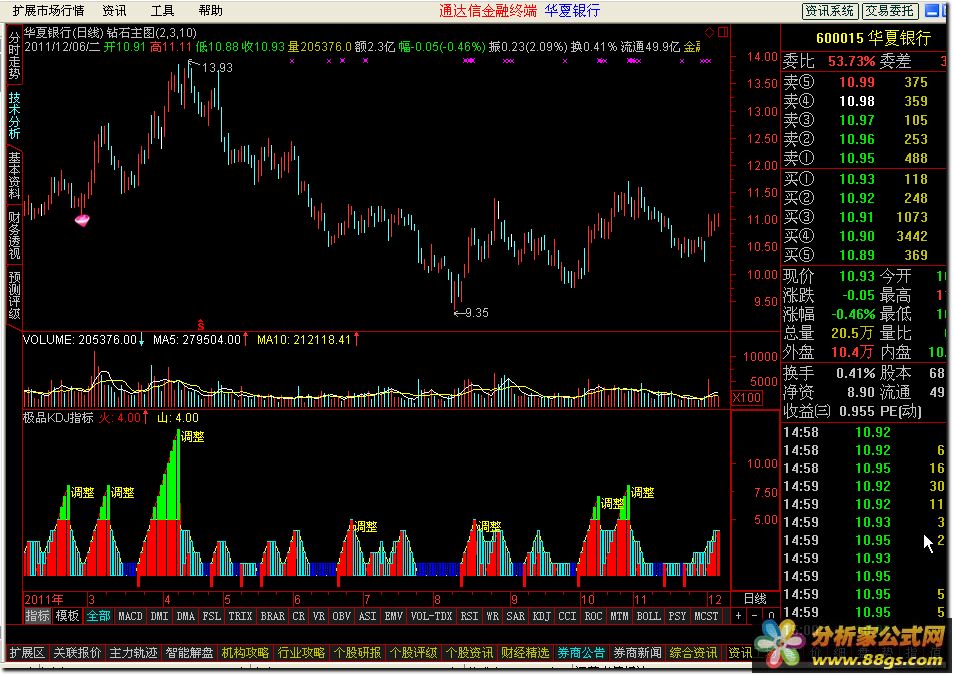Switch the indicator to KDJ

[x=541, y=616]
